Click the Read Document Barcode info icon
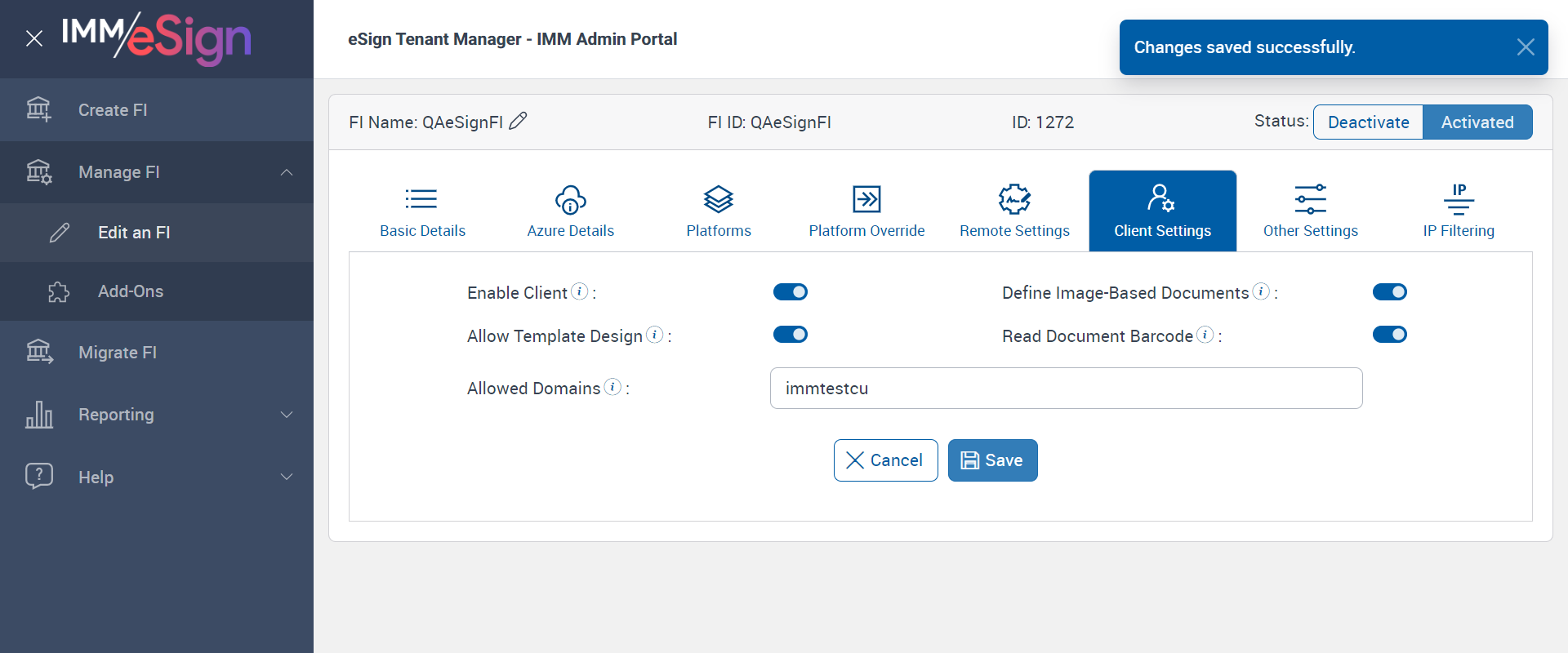 [x=1205, y=335]
